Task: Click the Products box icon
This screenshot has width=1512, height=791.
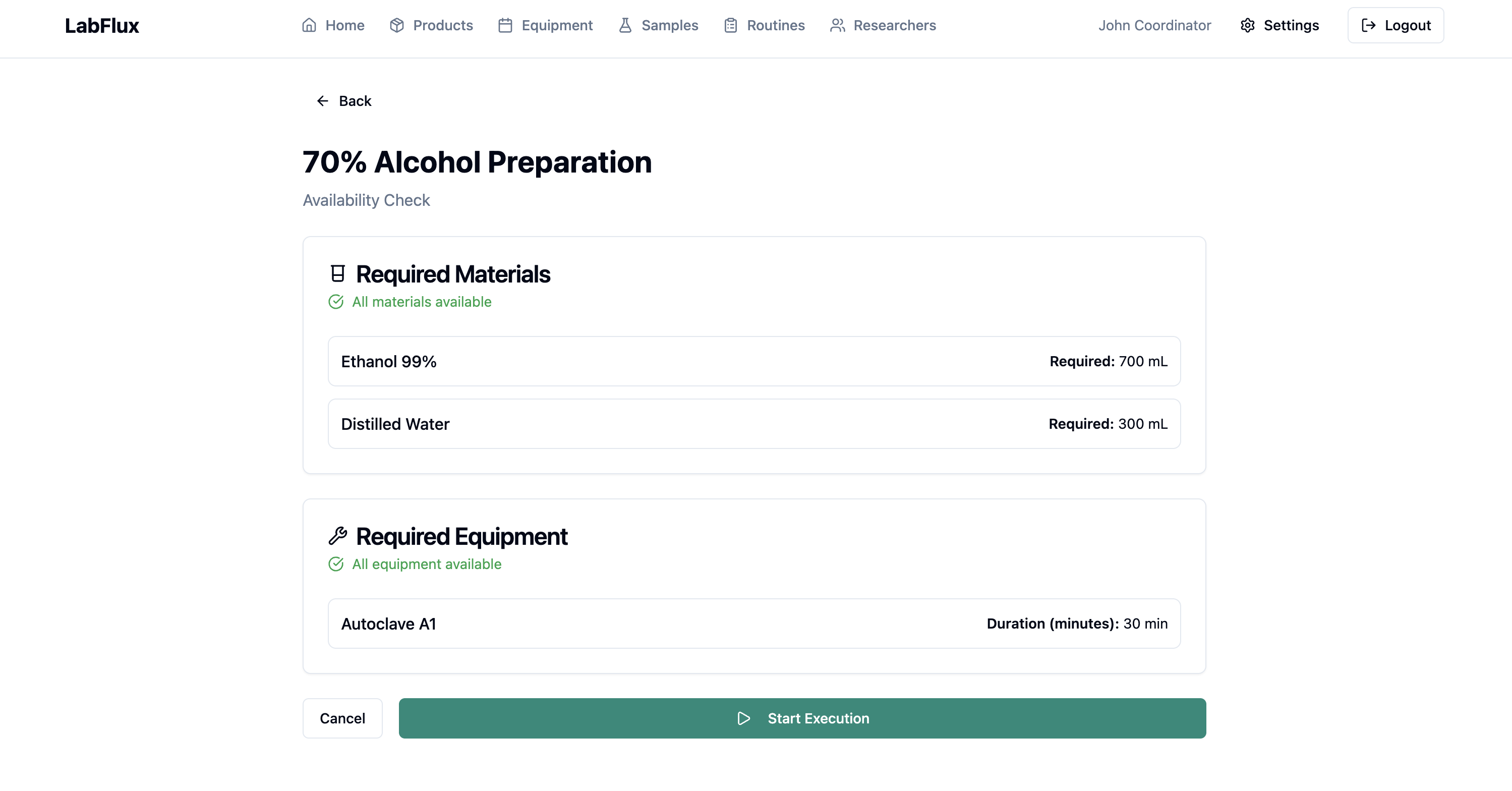Action: click(397, 25)
